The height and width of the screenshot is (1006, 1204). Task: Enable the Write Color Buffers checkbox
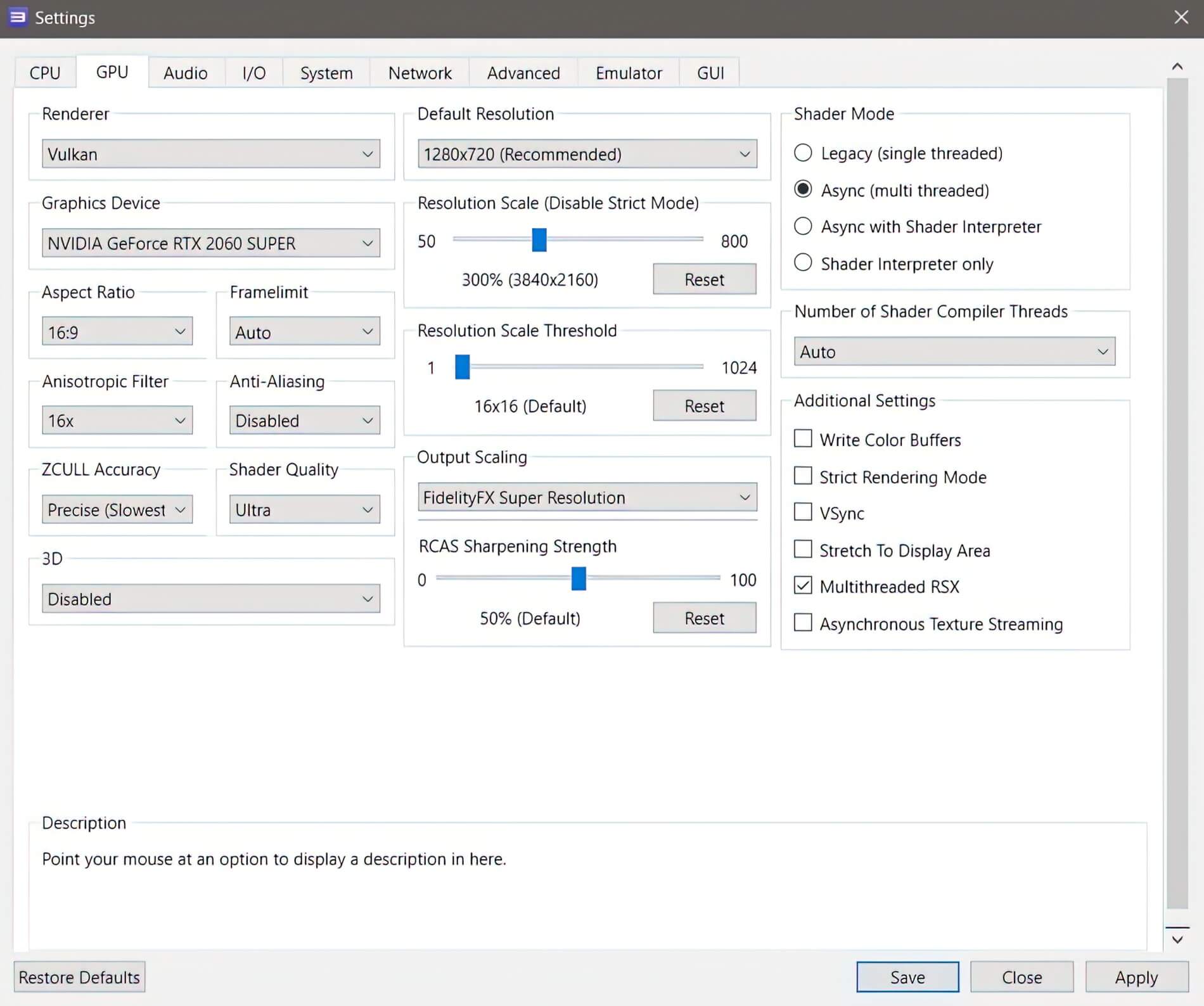[x=803, y=439]
